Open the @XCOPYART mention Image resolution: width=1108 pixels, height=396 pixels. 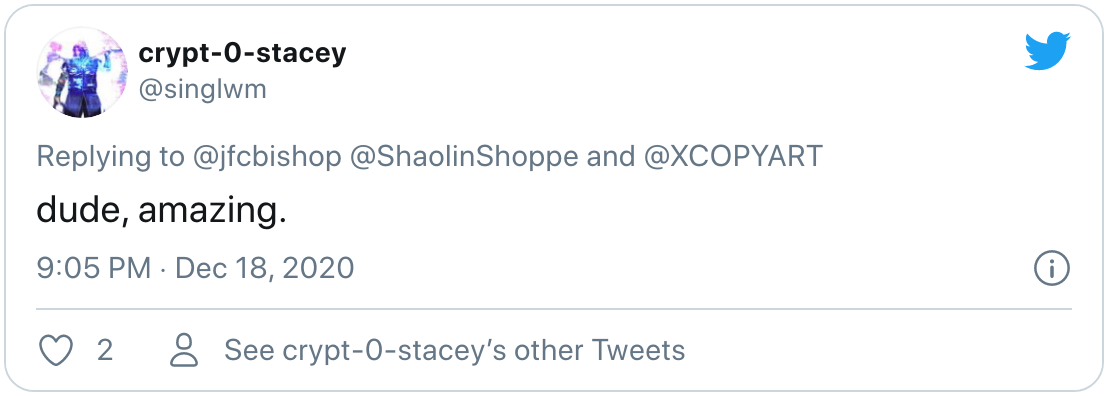coord(731,156)
